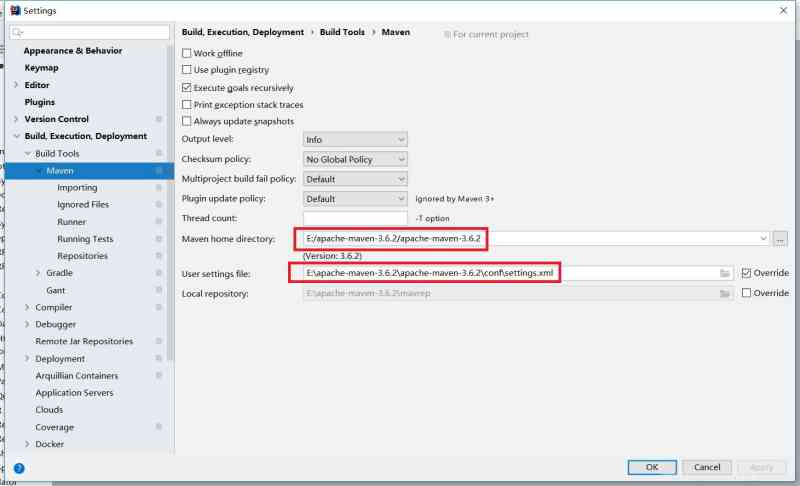This screenshot has height=486, width=800.
Task: Click the folder icon in the Local repository field
Action: (x=724, y=293)
